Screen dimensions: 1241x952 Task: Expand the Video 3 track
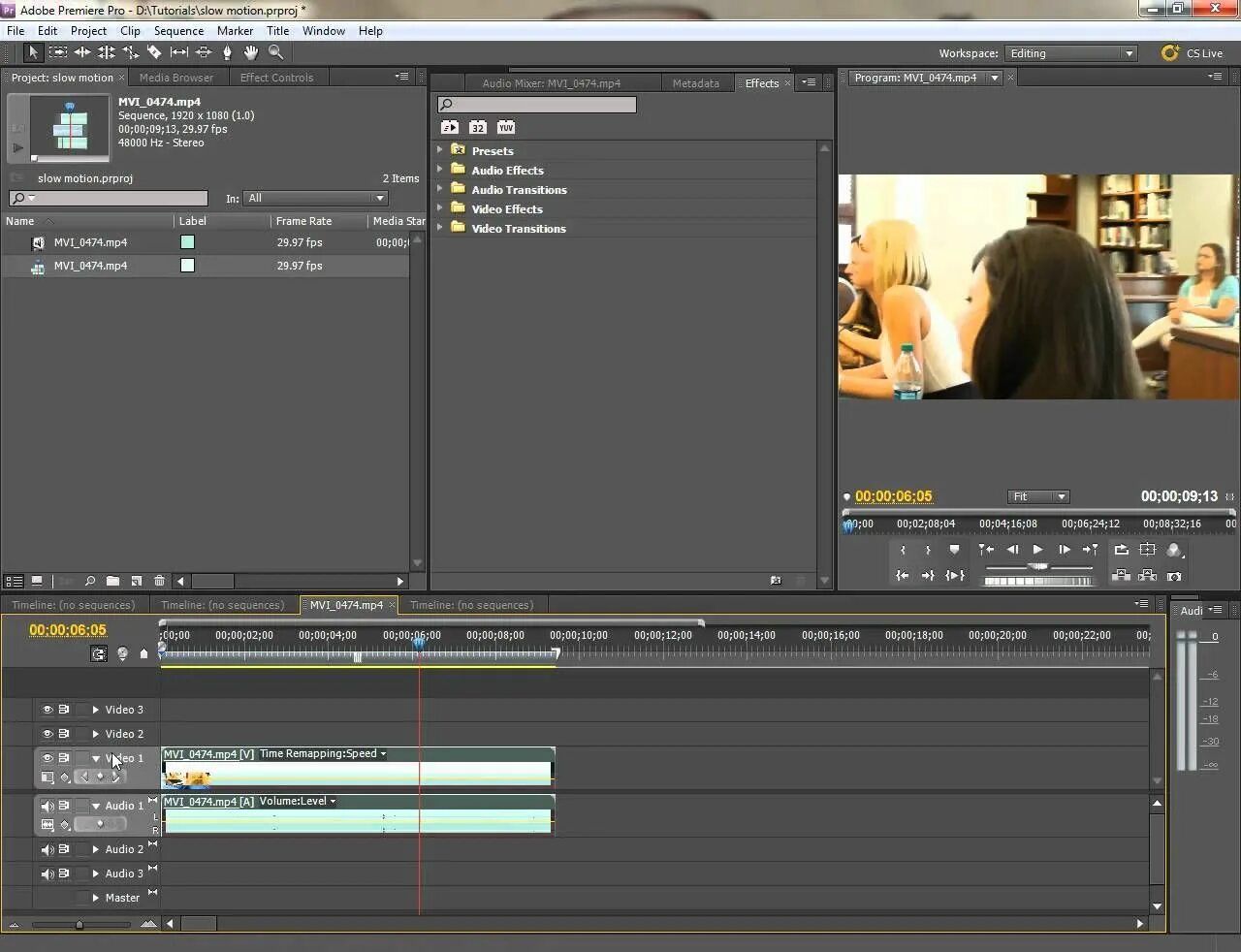click(x=96, y=710)
